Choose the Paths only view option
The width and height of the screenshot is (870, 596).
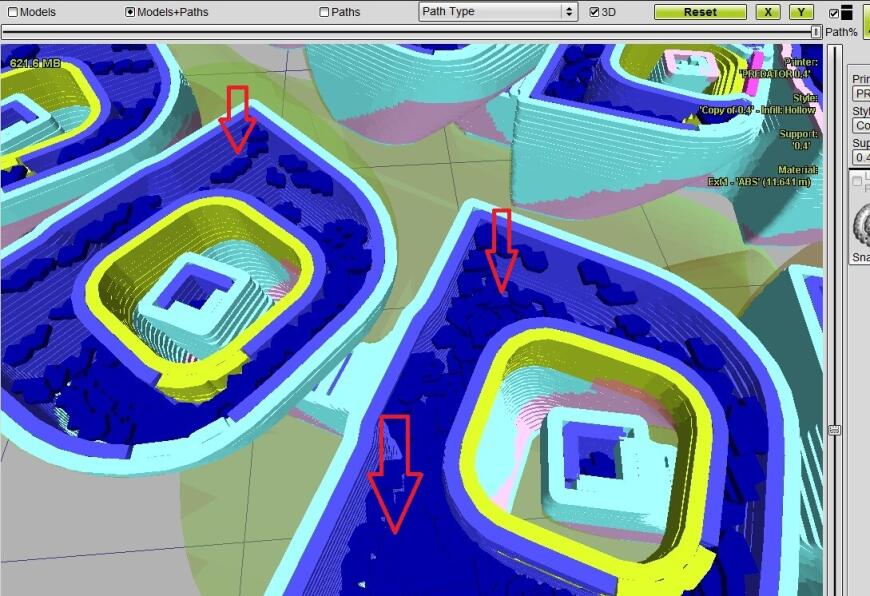coord(325,12)
